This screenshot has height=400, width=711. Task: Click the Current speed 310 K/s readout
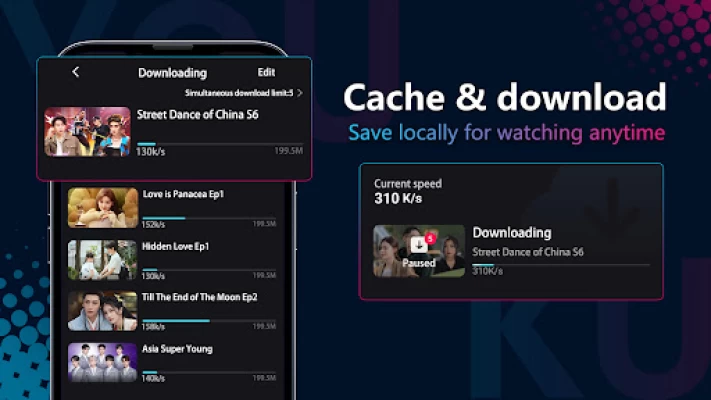point(408,191)
